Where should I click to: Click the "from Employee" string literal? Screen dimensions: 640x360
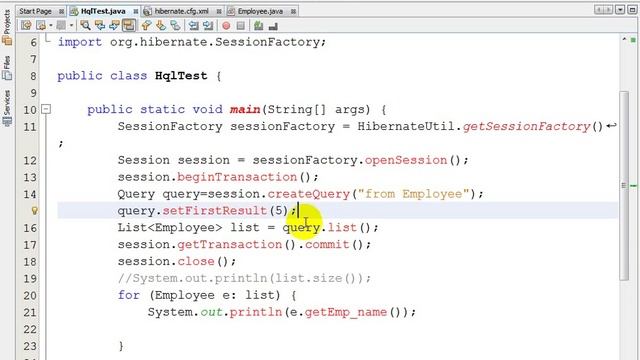pos(413,194)
